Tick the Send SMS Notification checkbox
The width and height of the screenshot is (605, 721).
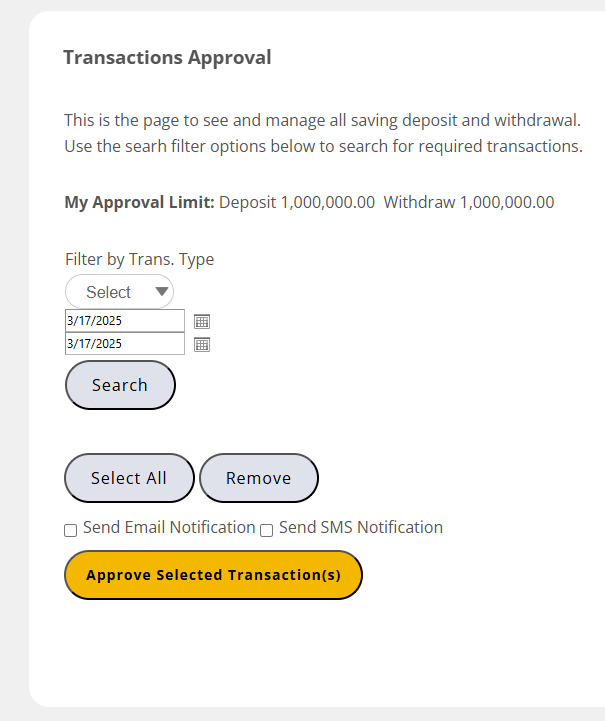click(267, 531)
